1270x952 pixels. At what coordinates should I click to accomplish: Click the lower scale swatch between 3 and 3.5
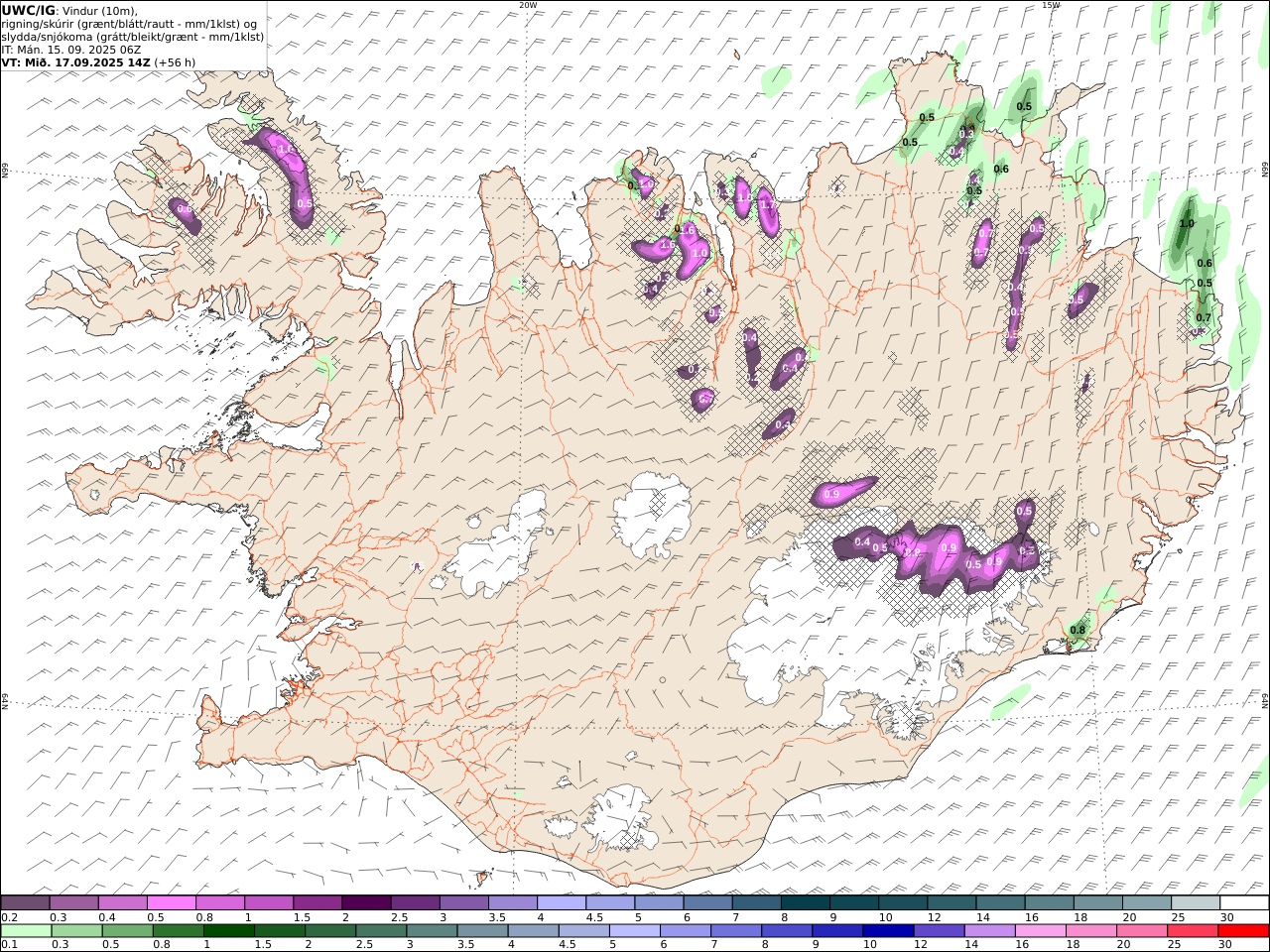pos(433,930)
